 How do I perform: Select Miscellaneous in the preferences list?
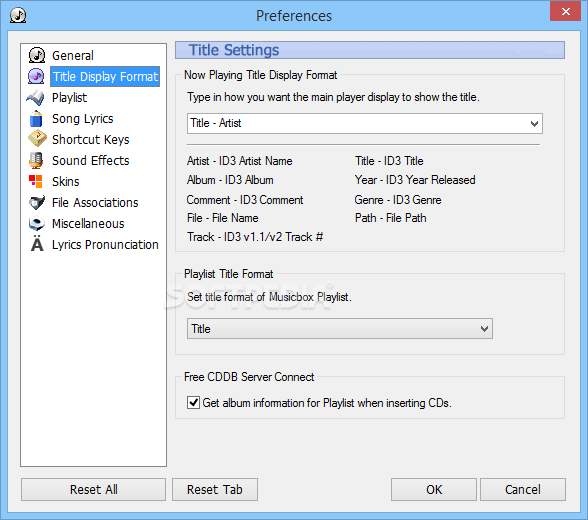coord(88,224)
